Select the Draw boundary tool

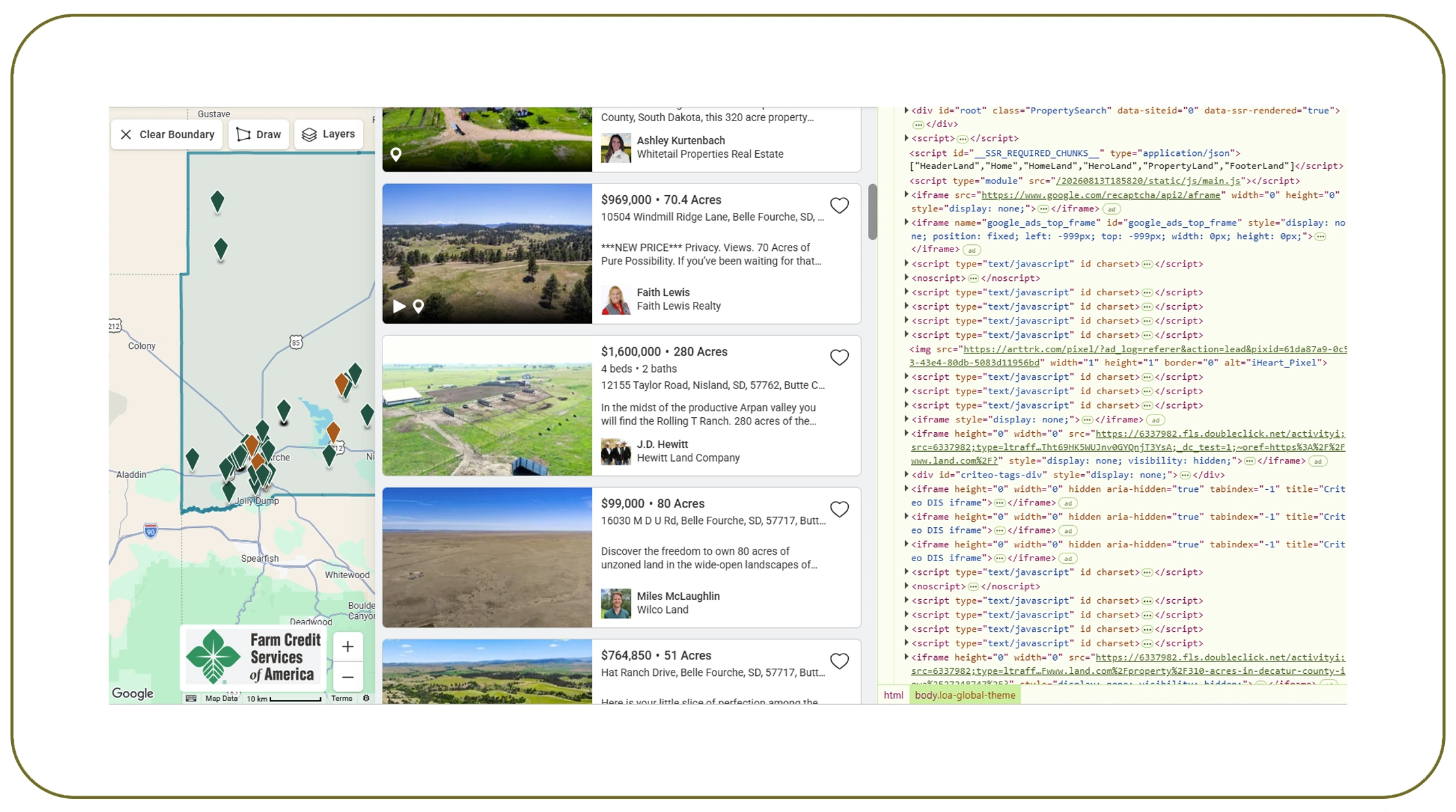coord(259,134)
